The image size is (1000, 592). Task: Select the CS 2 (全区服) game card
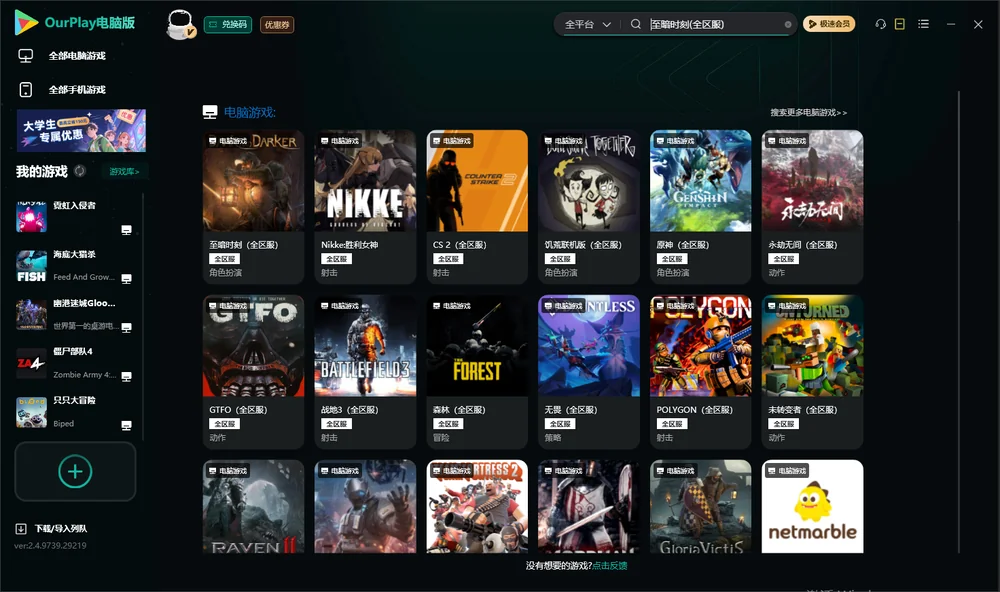click(477, 207)
